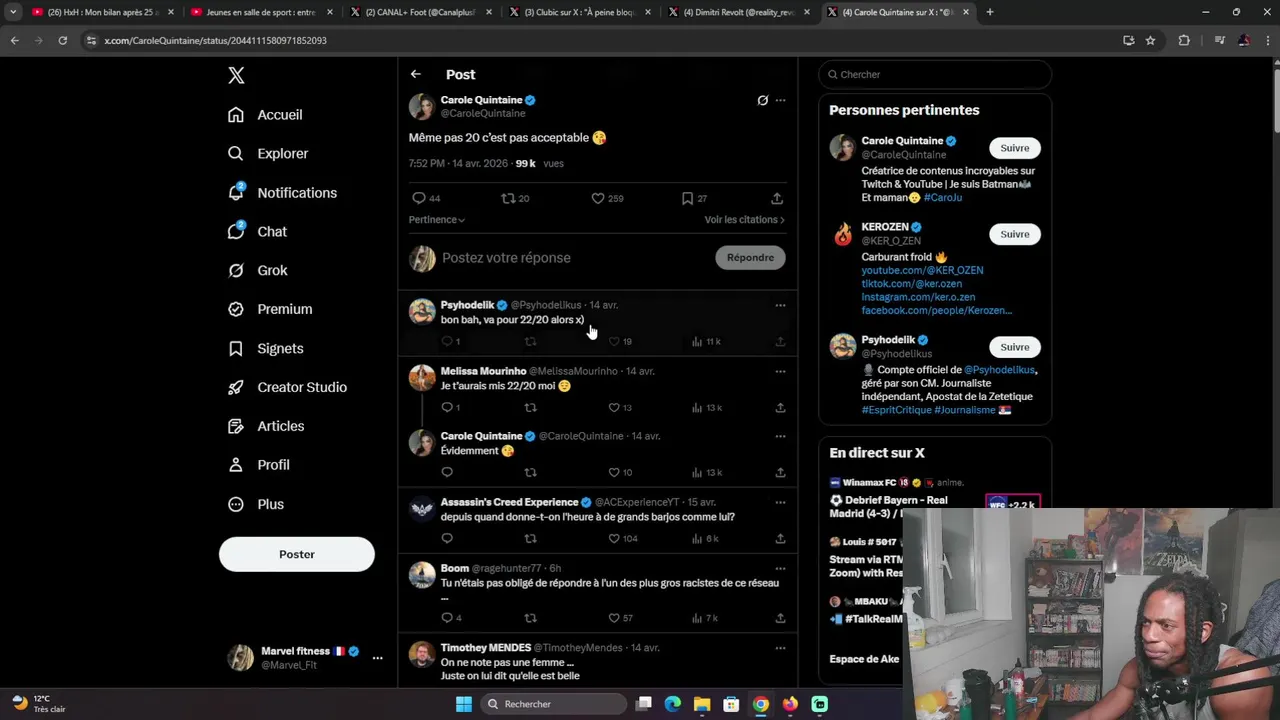Click the Plus more-options icon in sidebar
The image size is (1280, 720).
click(x=236, y=504)
